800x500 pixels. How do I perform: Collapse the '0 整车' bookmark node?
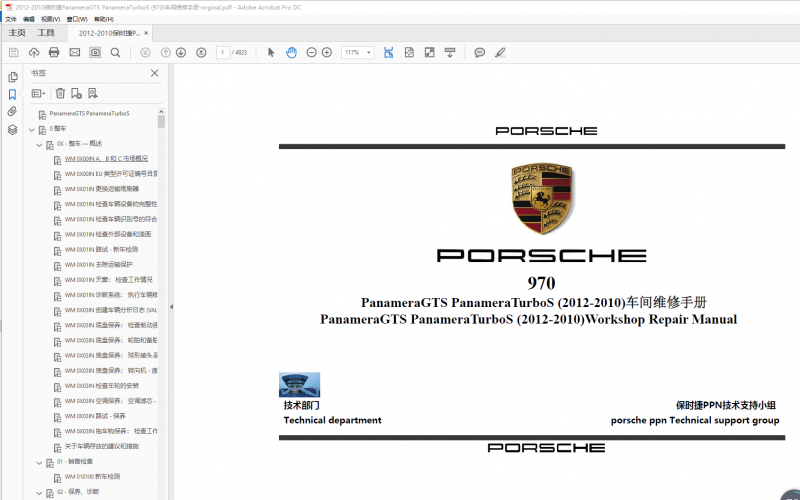pyautogui.click(x=32, y=130)
